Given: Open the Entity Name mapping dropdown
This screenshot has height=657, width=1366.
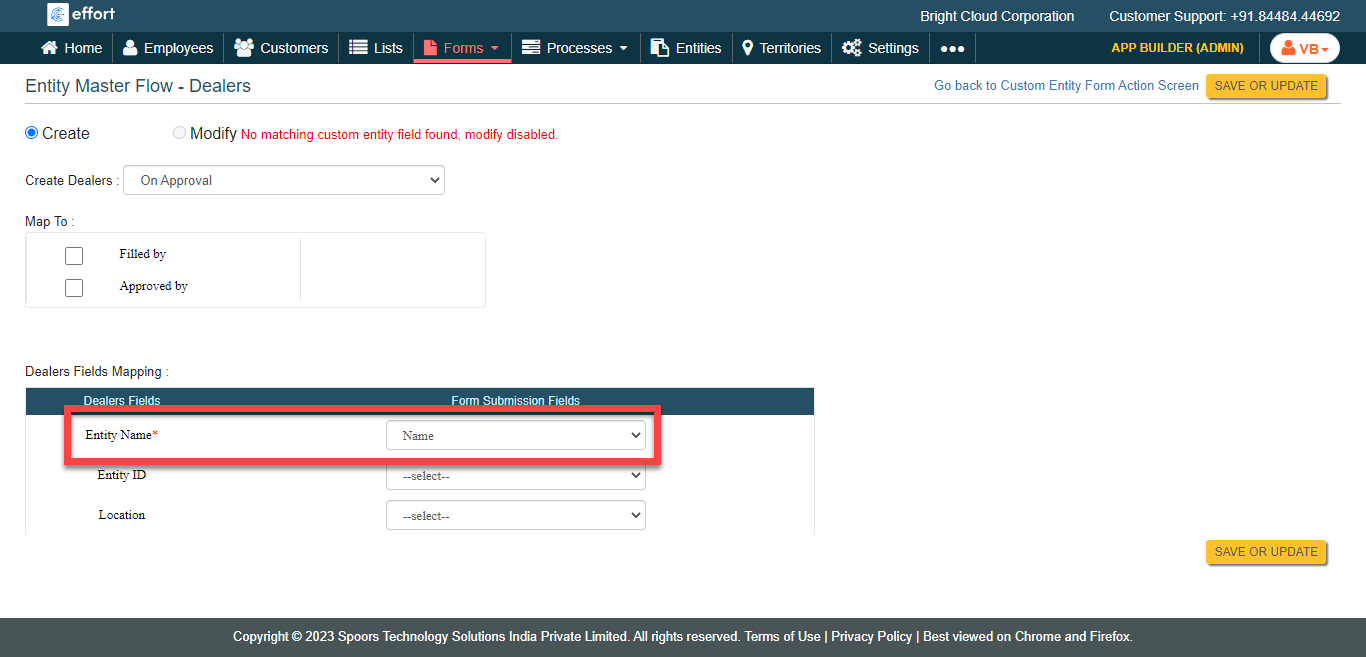Looking at the screenshot, I should tap(515, 436).
